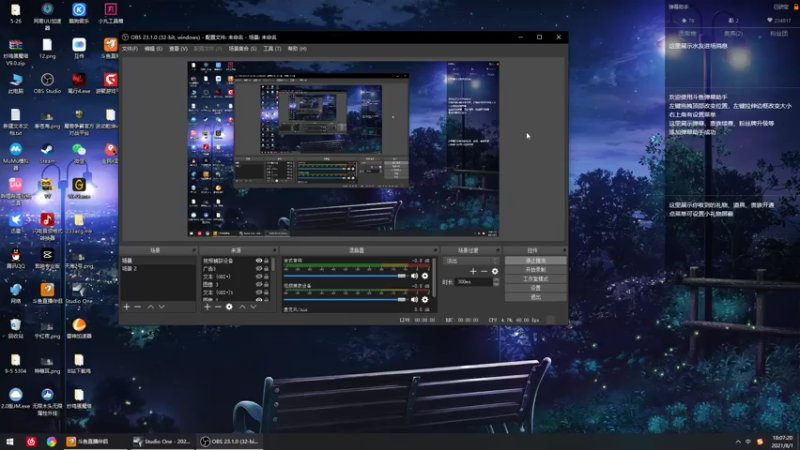
Task: Open scene transition type dropdown
Action: point(471,261)
